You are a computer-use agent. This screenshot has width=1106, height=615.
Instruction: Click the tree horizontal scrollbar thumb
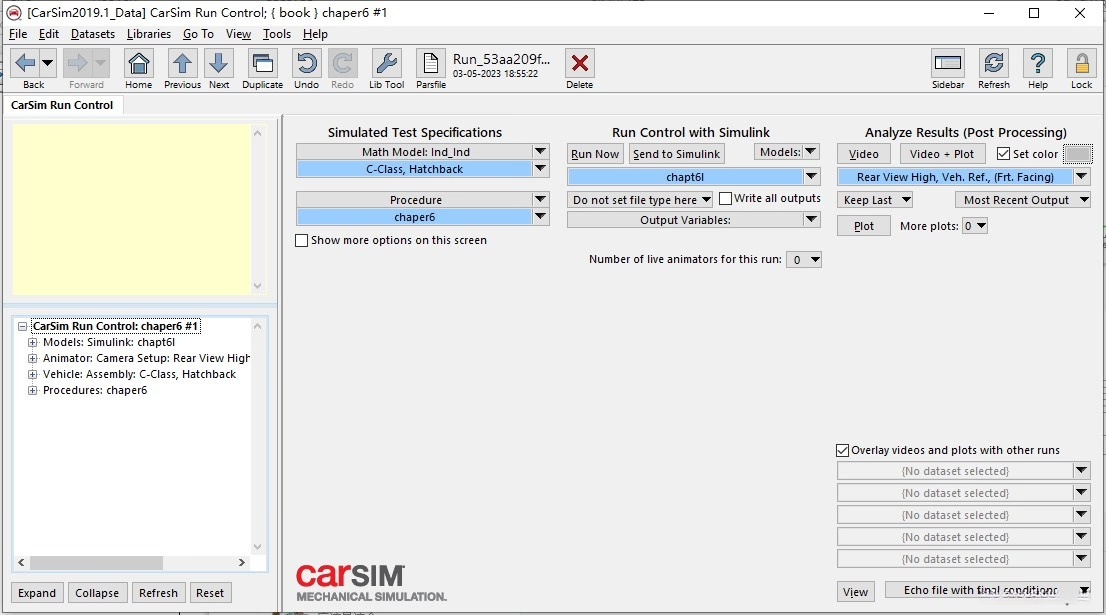pyautogui.click(x=97, y=563)
